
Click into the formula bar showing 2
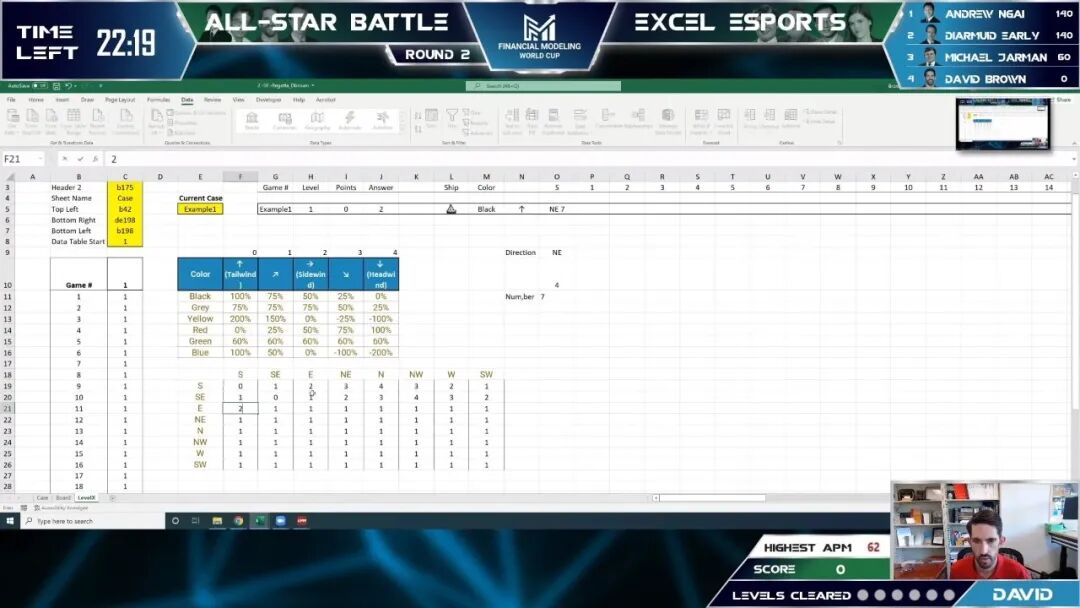(x=585, y=159)
